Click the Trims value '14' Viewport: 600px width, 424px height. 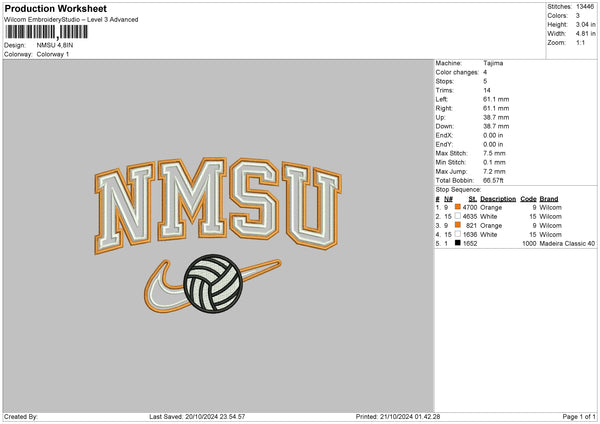[x=487, y=90]
